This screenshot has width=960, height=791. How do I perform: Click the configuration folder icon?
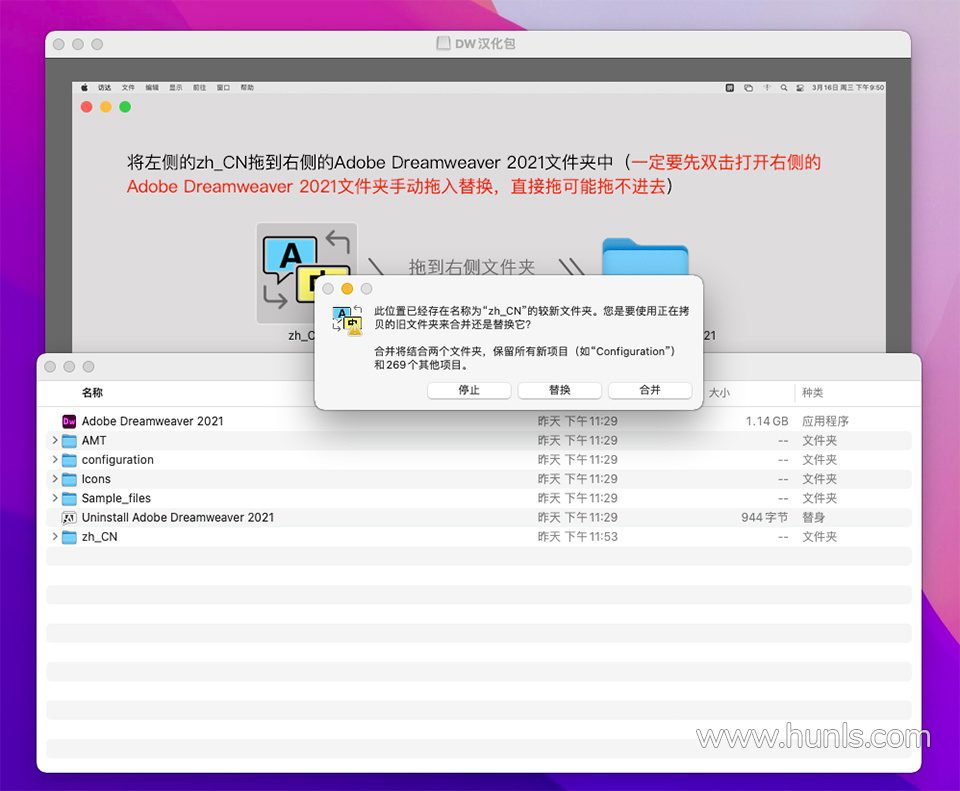69,460
